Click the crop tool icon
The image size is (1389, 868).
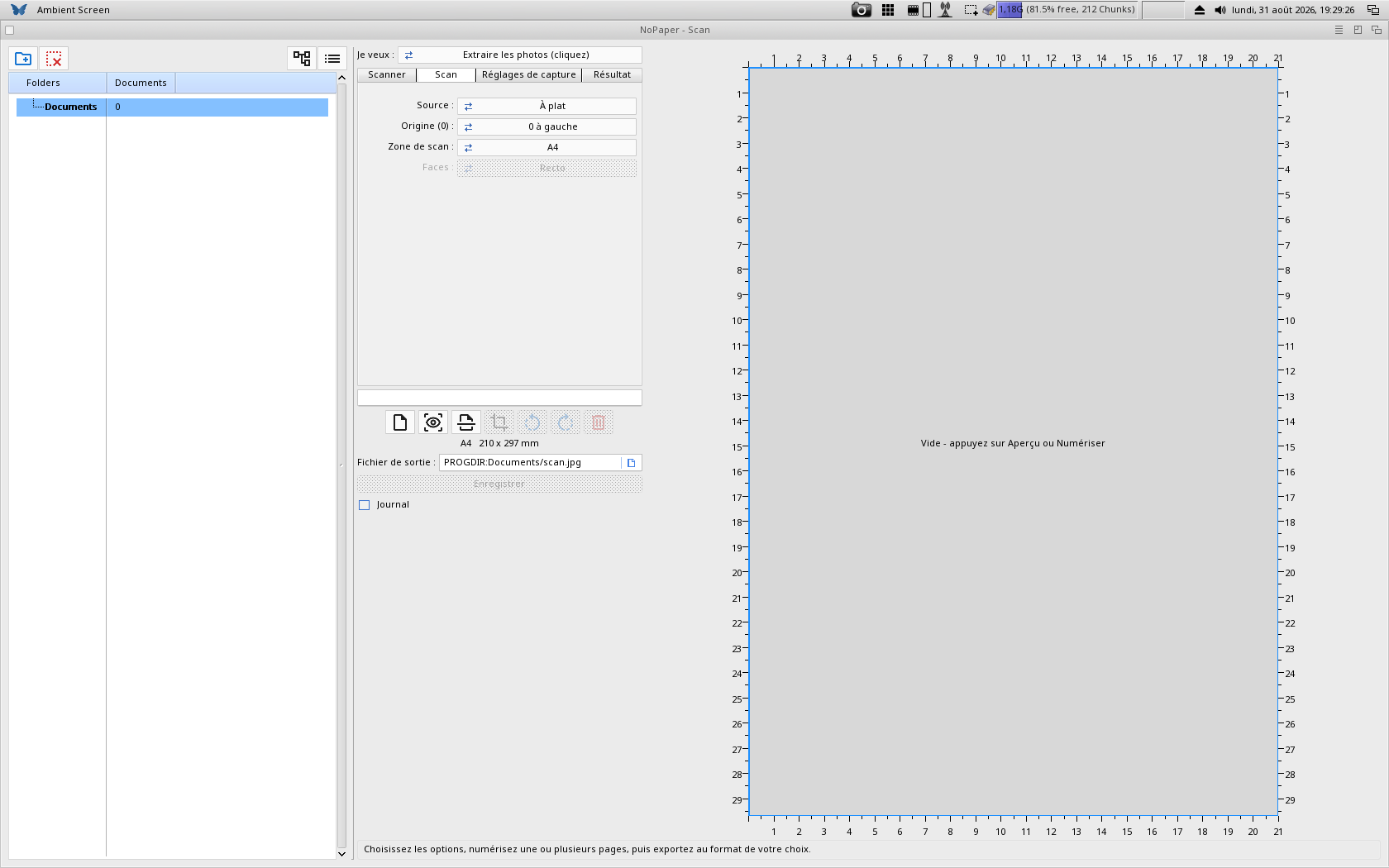(499, 422)
